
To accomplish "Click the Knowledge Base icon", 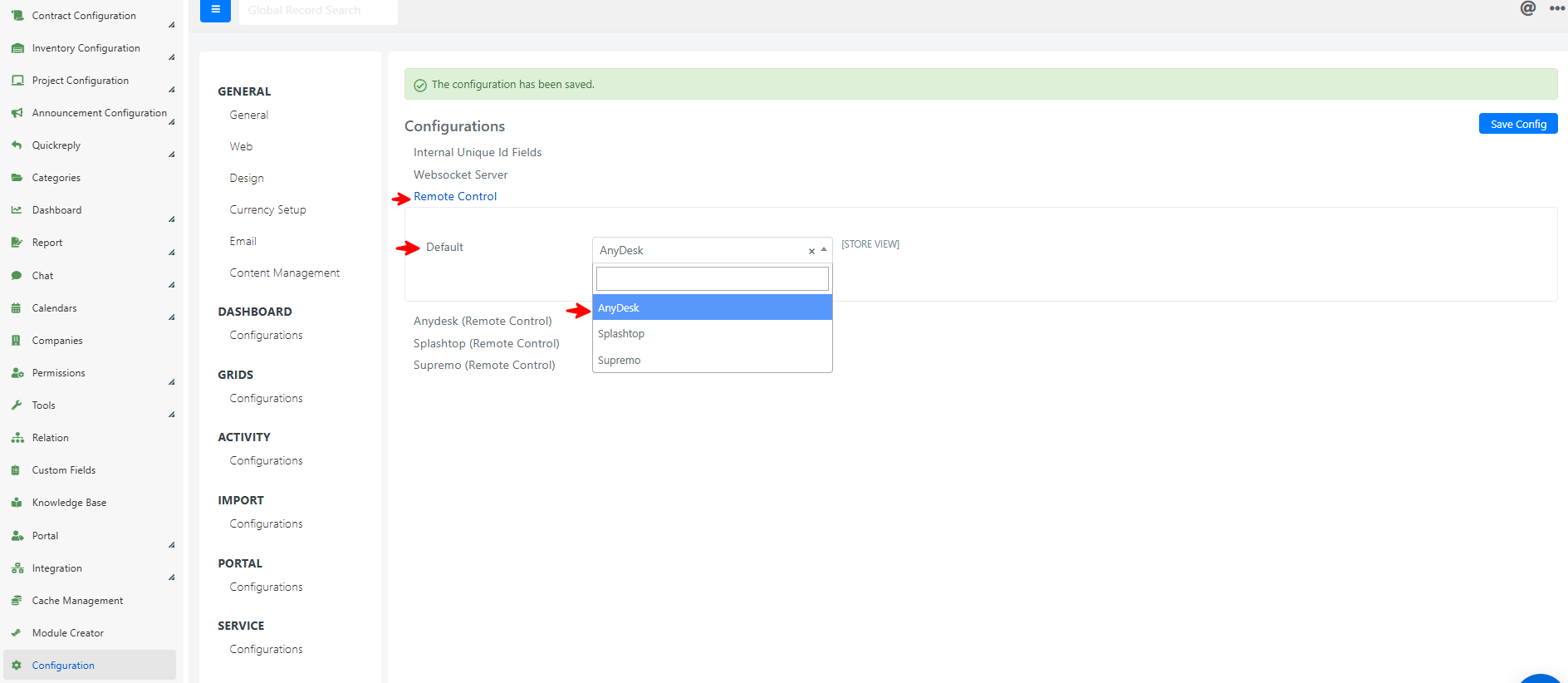I will (17, 503).
